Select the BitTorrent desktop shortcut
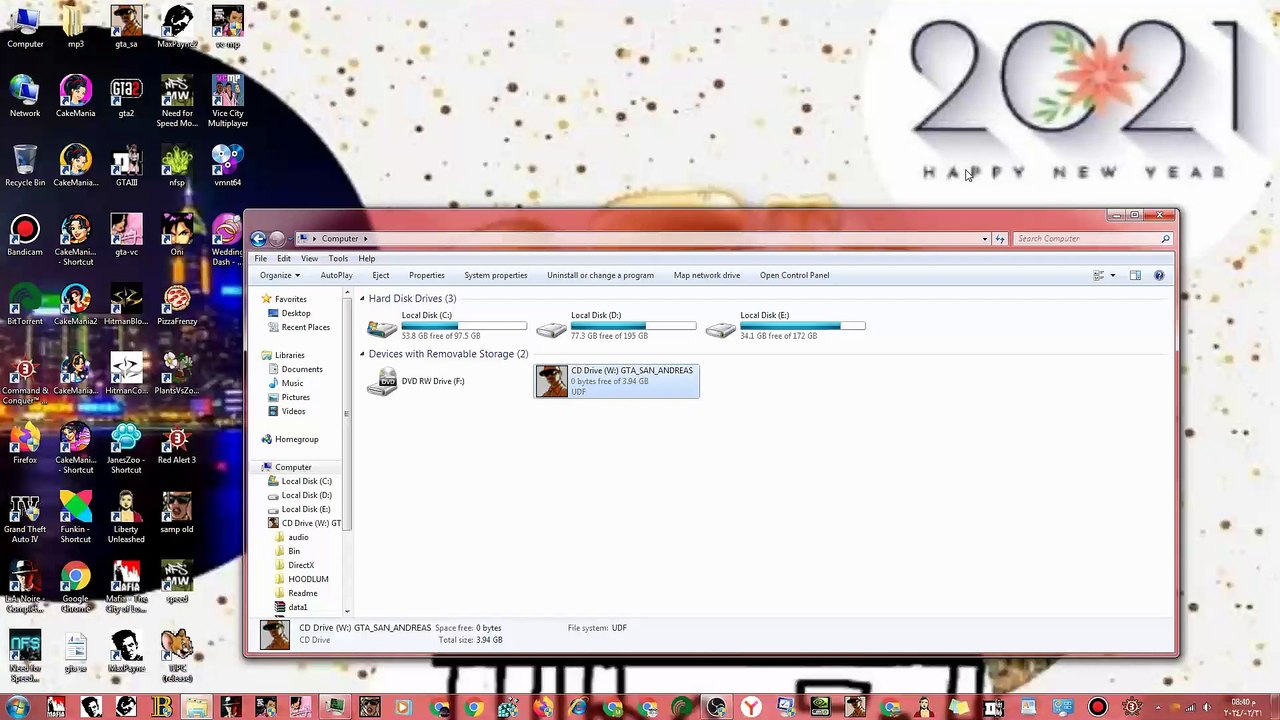 click(x=25, y=305)
